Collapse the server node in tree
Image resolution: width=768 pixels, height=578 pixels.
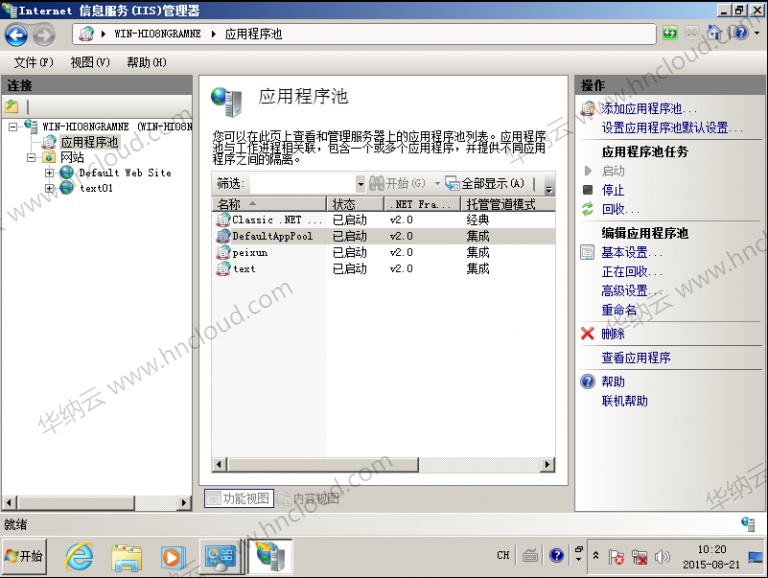(13, 127)
